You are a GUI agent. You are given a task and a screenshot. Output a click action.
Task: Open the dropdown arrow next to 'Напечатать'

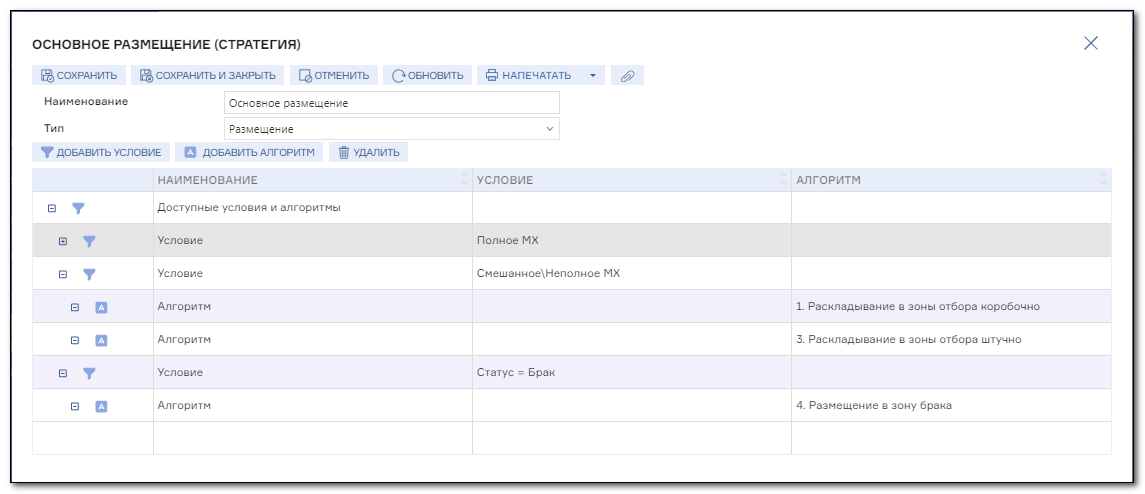[592, 75]
